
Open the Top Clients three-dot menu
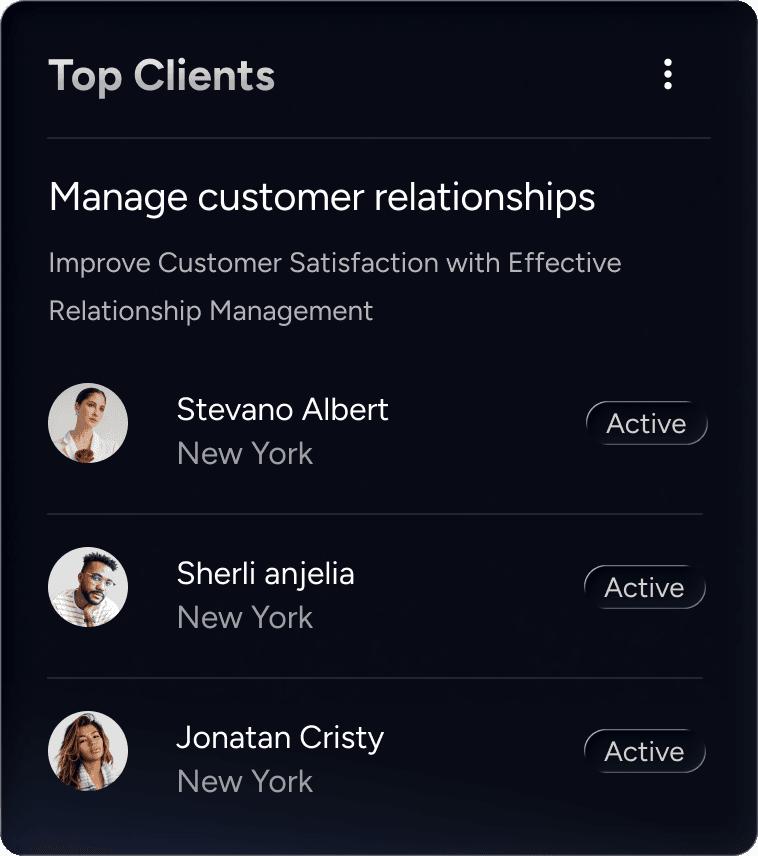[x=668, y=75]
